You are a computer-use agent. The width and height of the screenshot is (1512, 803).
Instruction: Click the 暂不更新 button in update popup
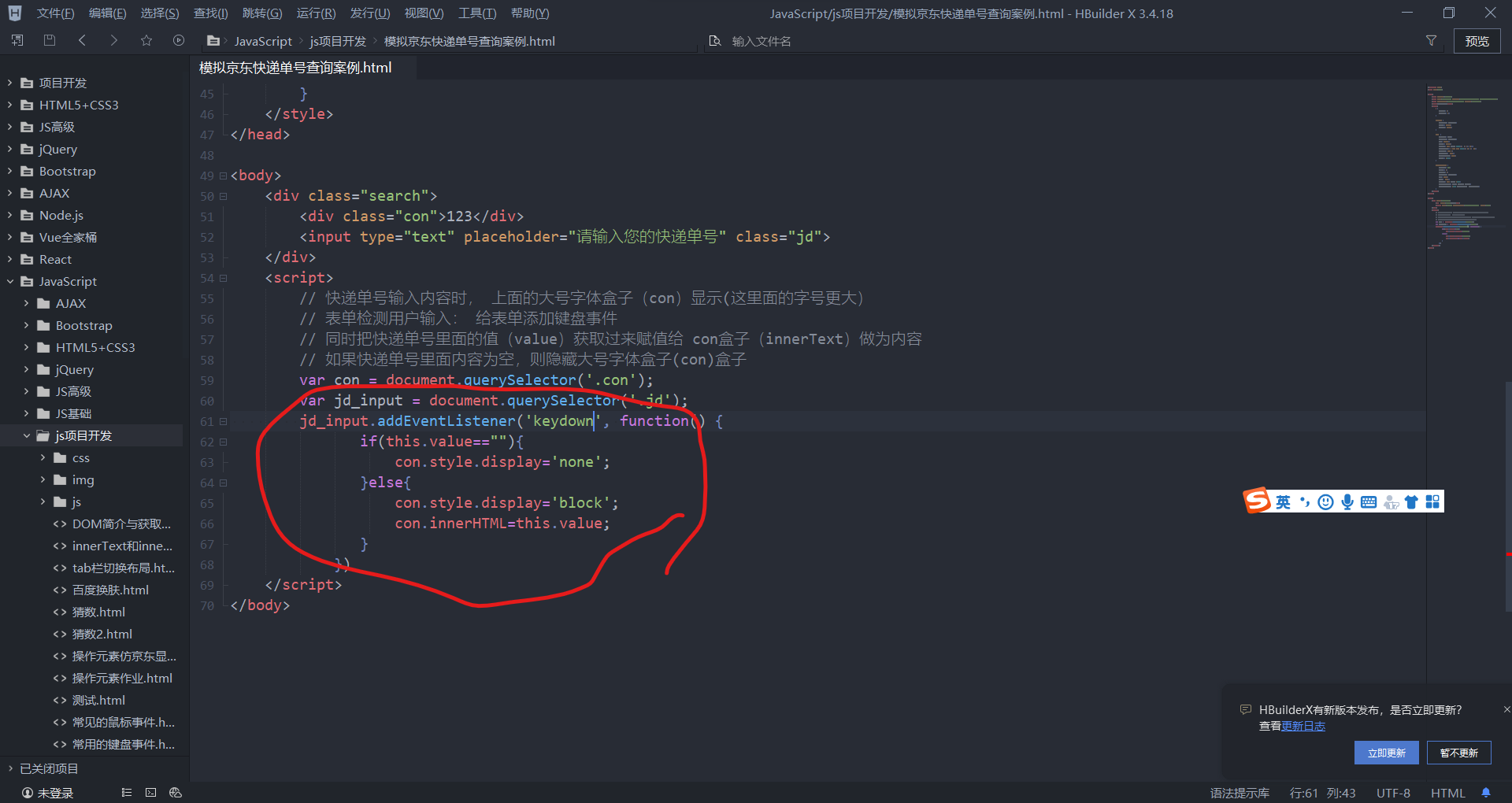1458,753
